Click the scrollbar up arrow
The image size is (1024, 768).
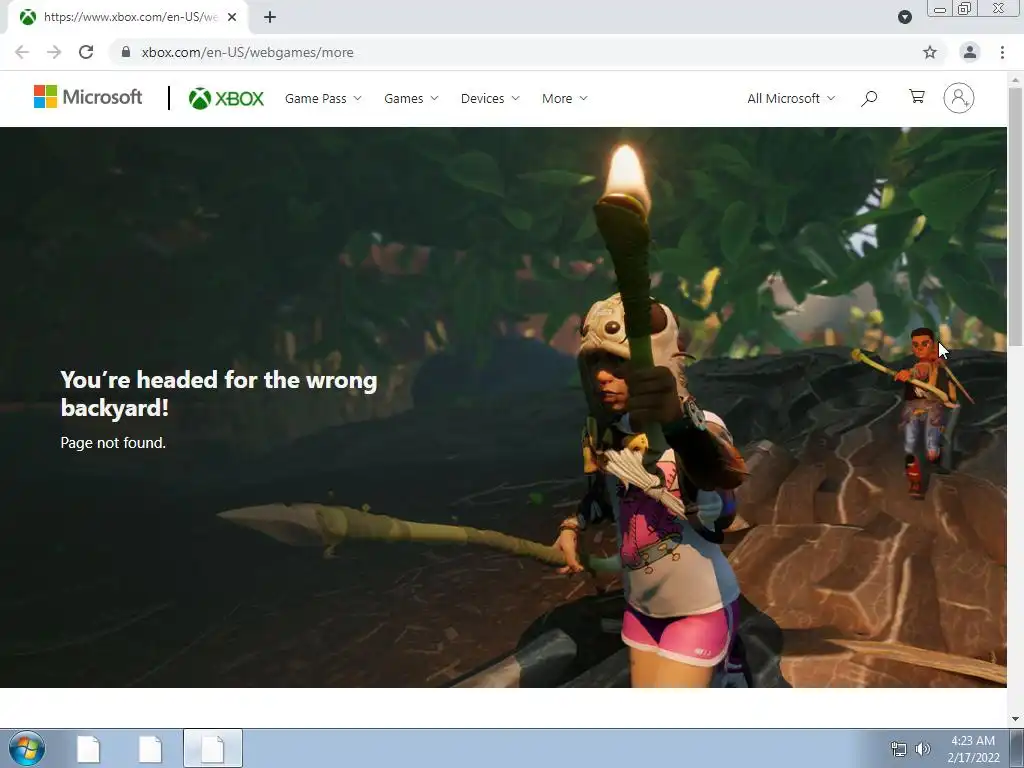(1015, 80)
